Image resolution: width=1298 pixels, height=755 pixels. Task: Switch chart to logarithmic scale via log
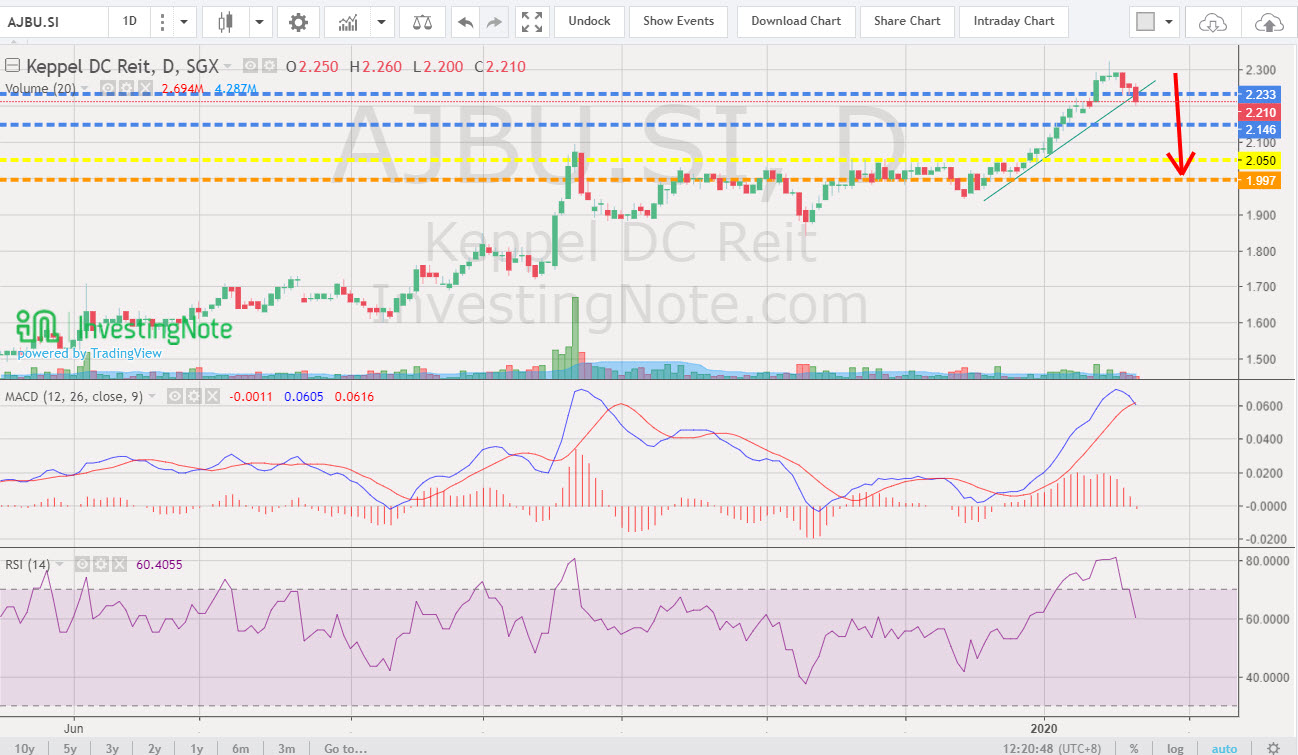coord(1176,748)
